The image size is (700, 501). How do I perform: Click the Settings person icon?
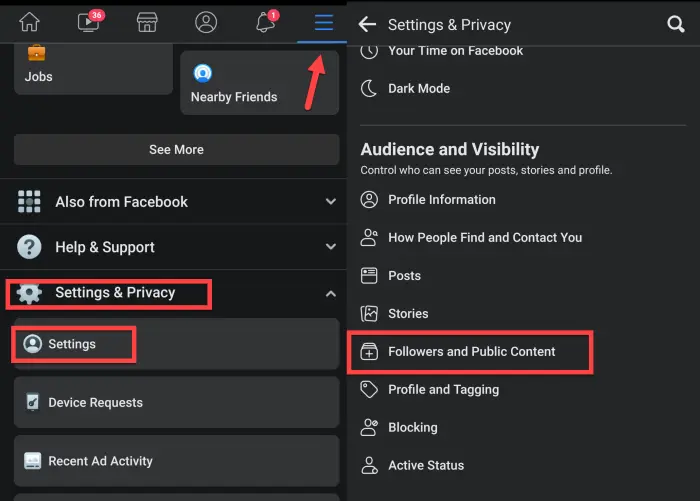tap(33, 344)
